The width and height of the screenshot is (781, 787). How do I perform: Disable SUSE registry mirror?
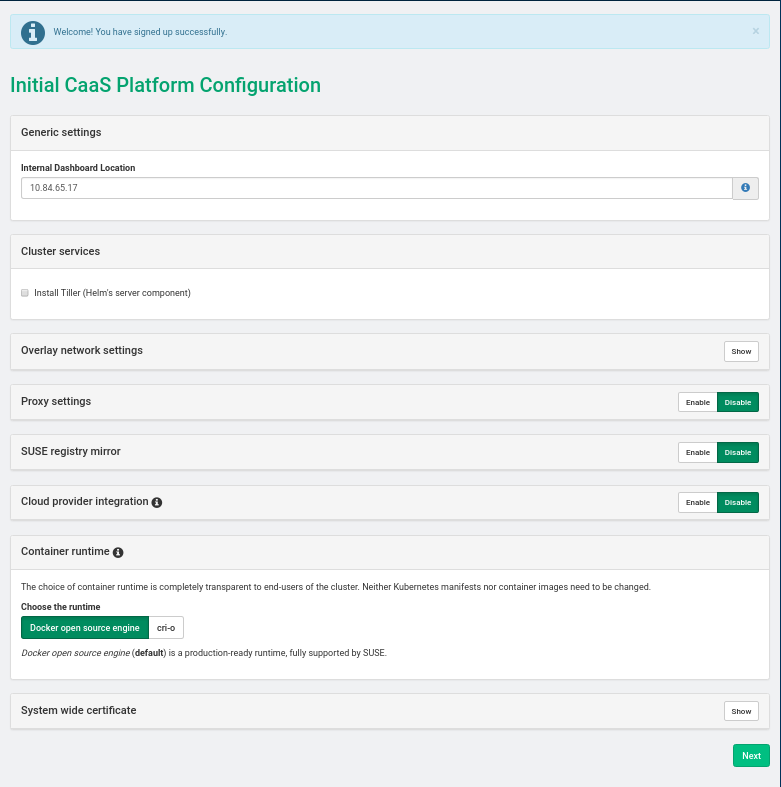point(738,452)
